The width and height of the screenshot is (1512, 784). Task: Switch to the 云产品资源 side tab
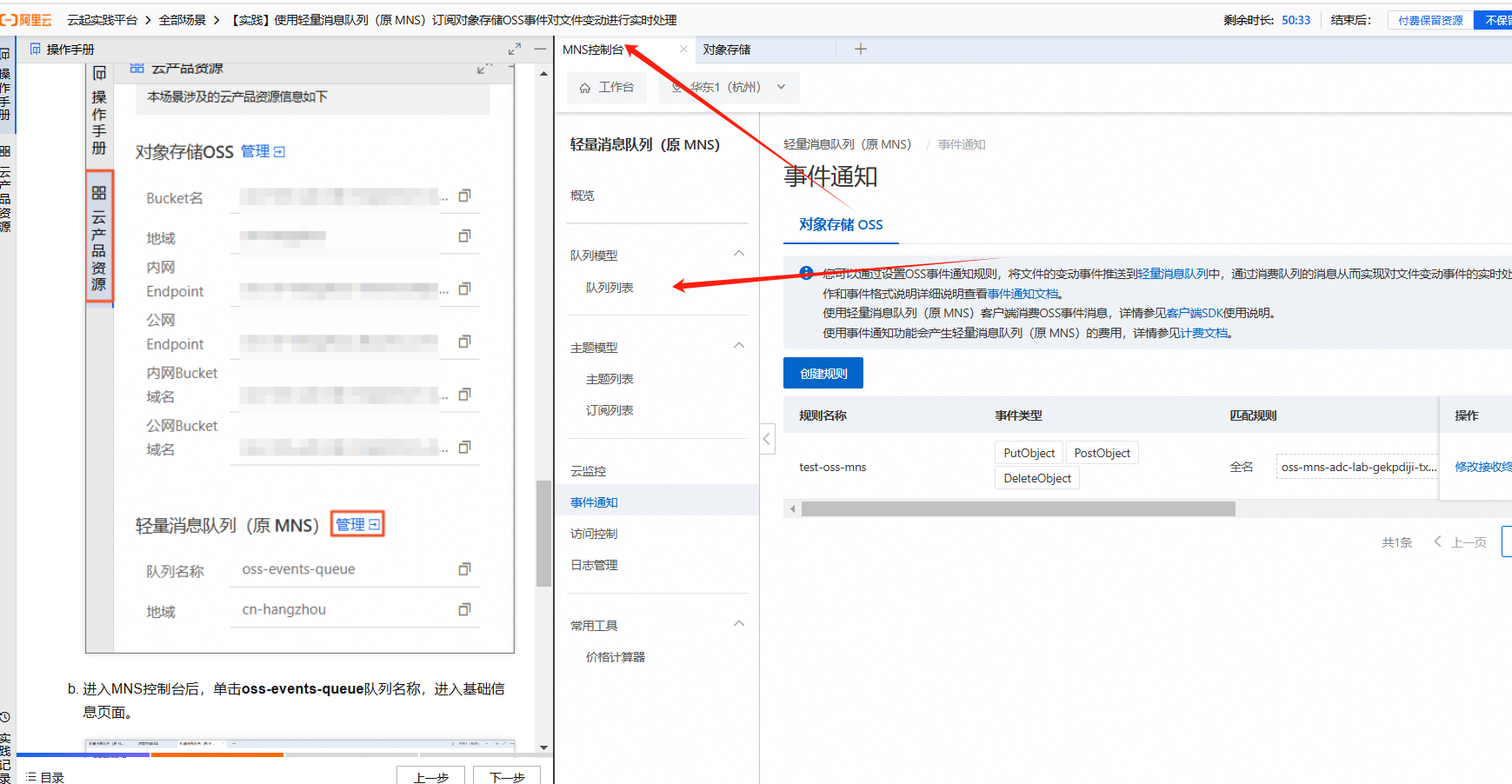[5, 189]
